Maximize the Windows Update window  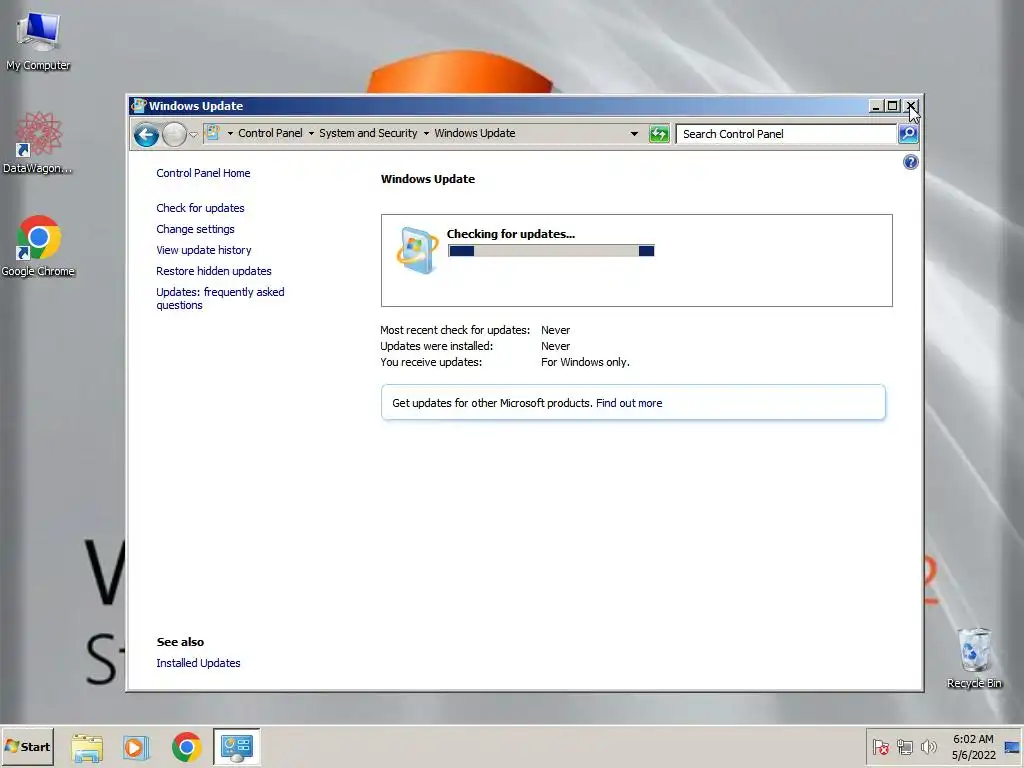(892, 106)
